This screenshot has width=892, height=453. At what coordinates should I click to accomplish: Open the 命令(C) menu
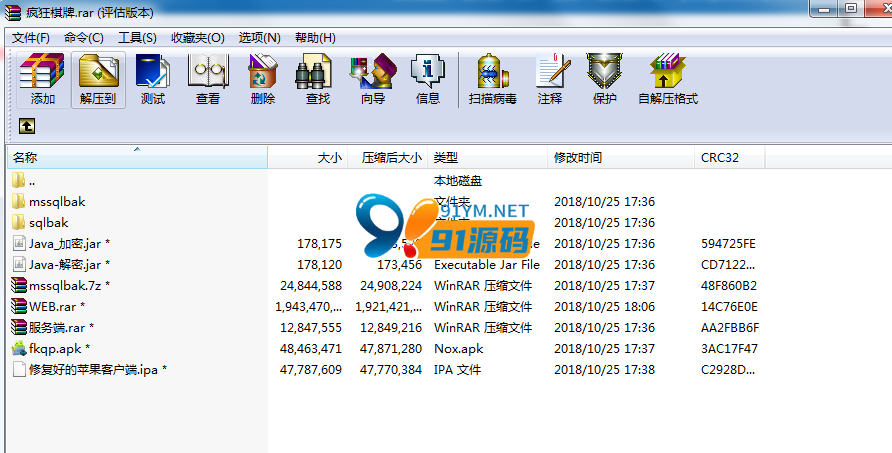click(x=84, y=38)
